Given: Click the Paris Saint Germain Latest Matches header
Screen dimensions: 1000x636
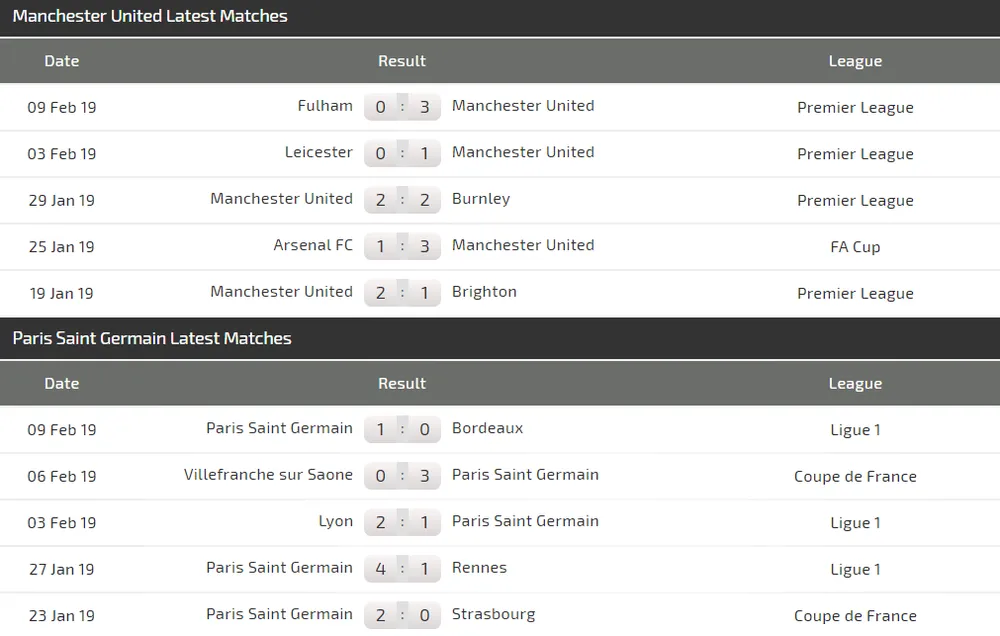Looking at the screenshot, I should click(152, 338).
